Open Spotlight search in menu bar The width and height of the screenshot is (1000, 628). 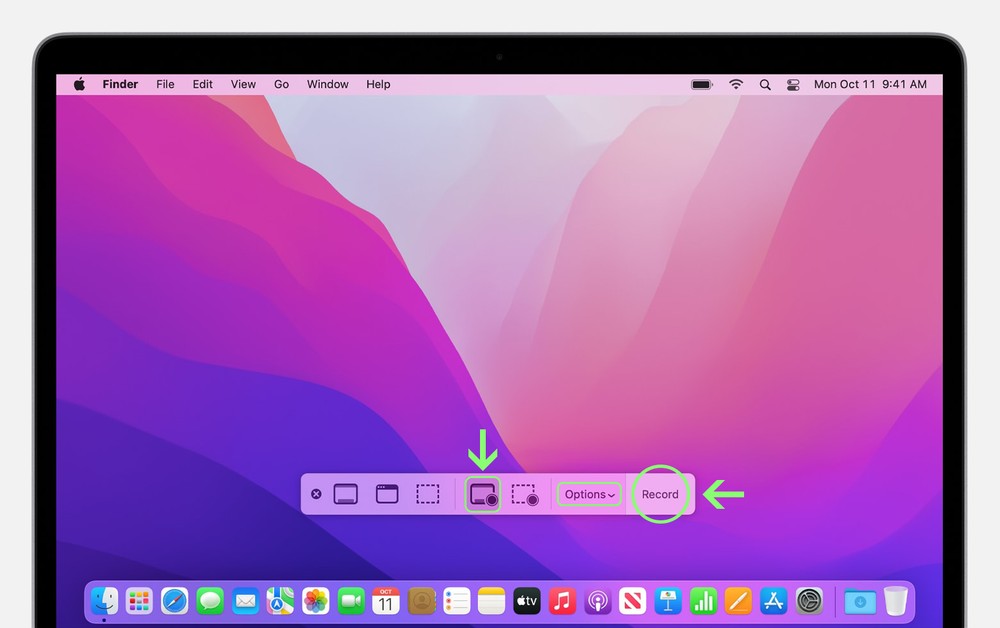(765, 85)
